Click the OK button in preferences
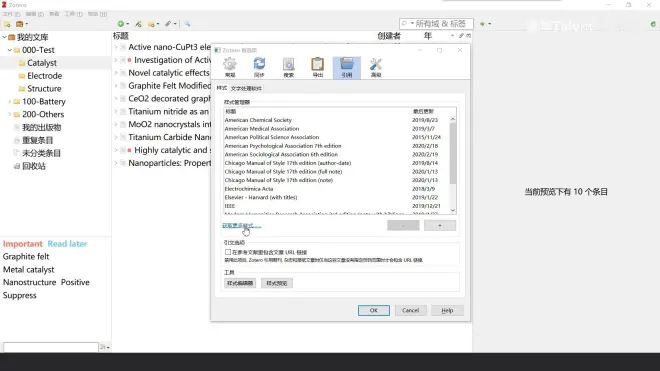 pos(374,310)
